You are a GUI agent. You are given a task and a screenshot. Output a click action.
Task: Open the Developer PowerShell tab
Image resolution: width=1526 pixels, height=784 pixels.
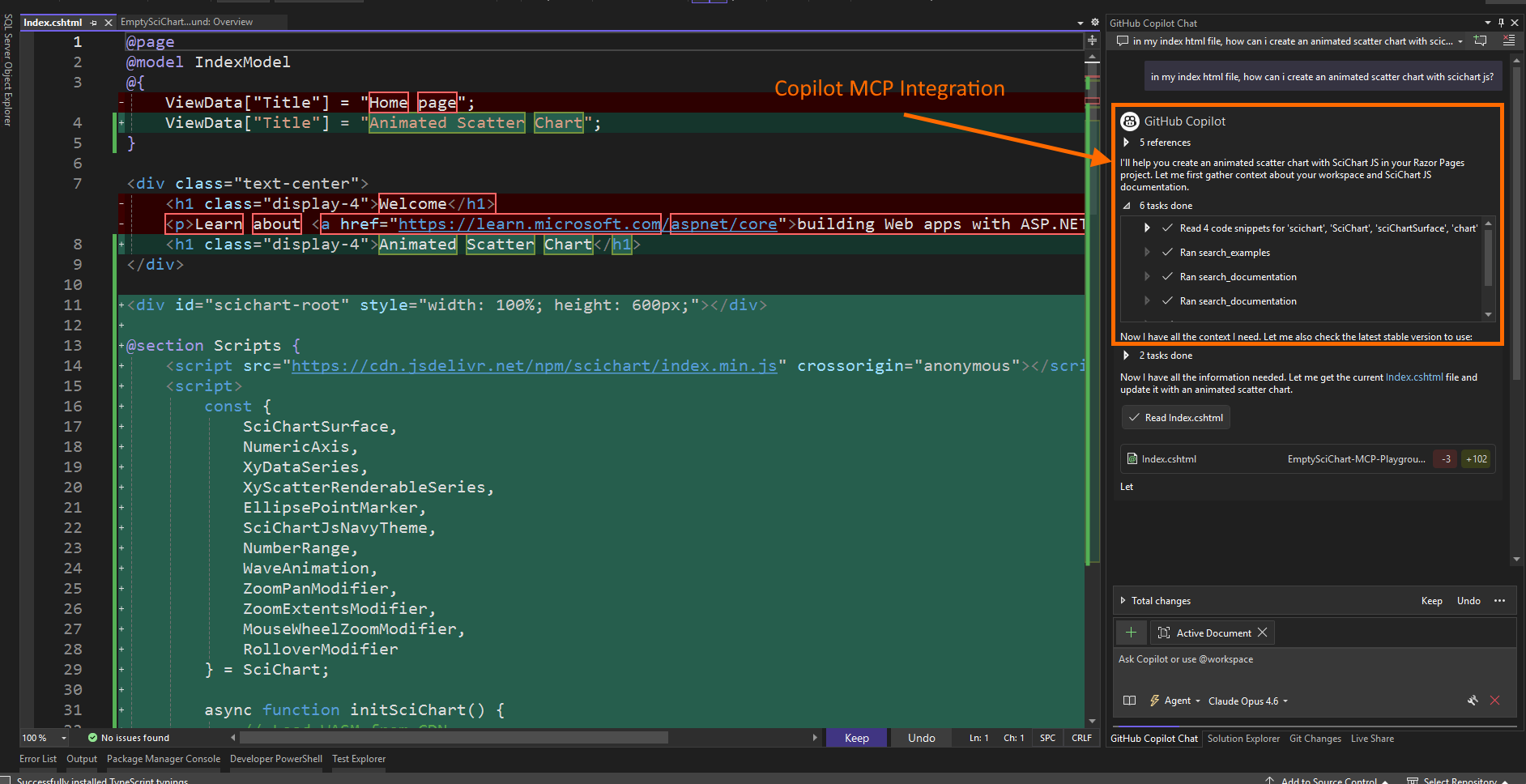tap(276, 759)
